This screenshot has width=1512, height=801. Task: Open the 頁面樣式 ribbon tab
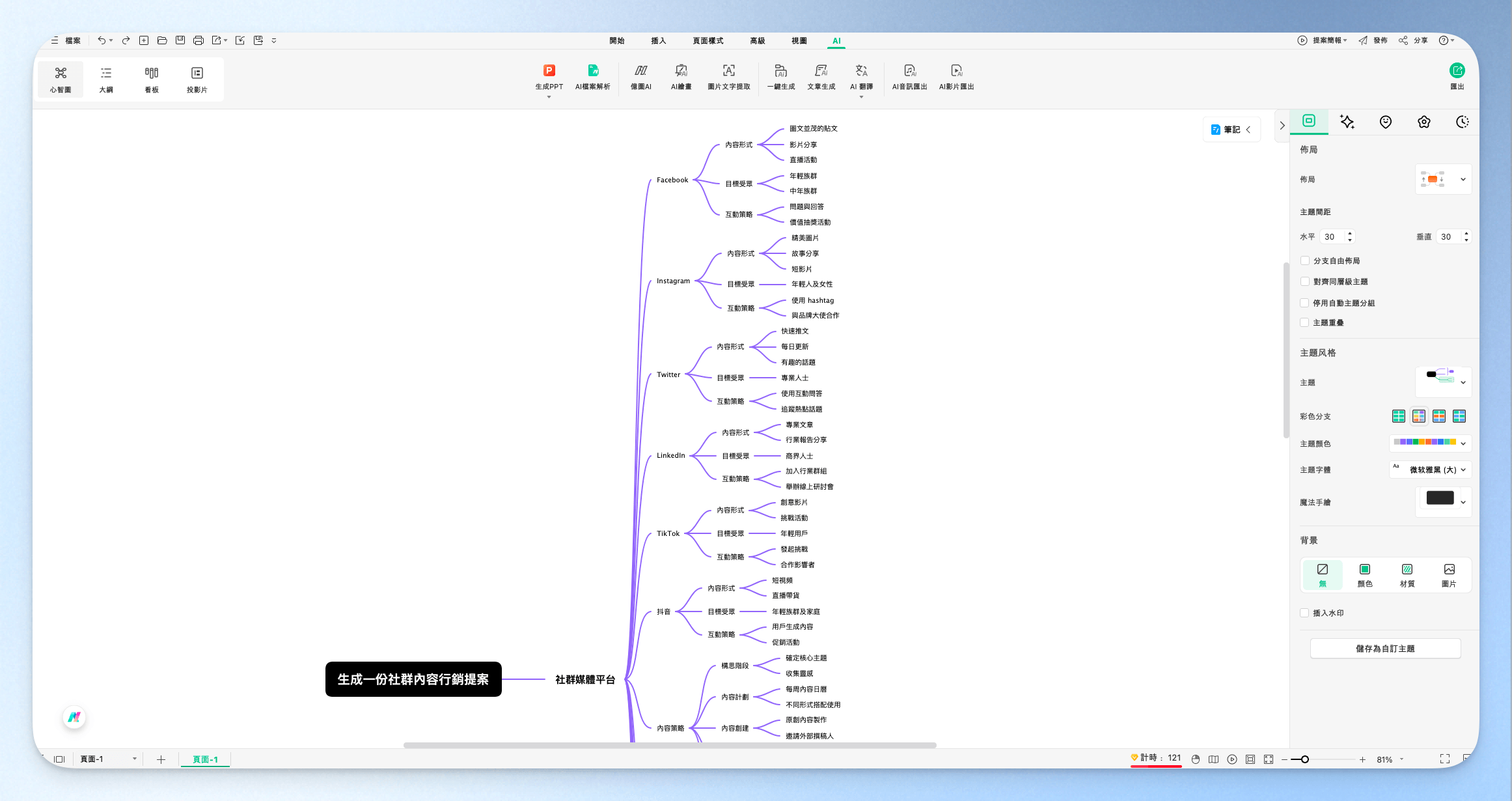708,40
